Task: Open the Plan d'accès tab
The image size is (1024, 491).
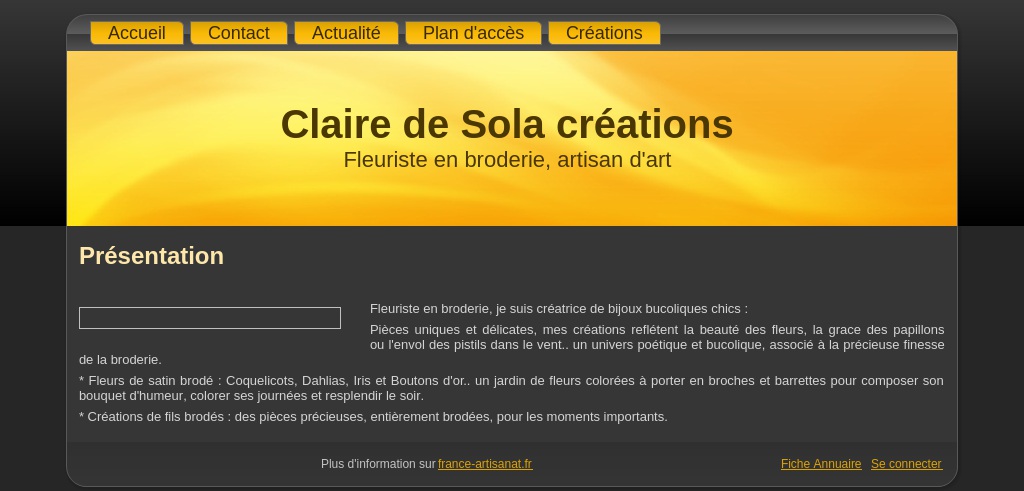Action: 473,33
